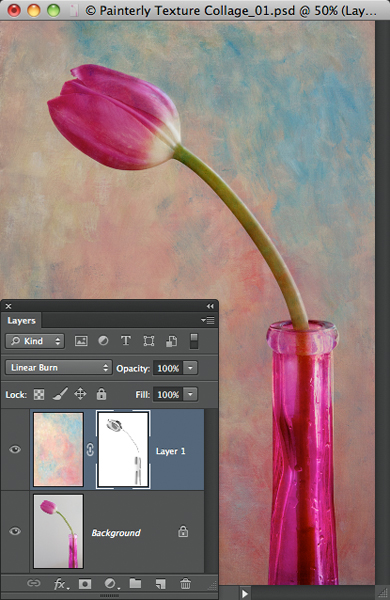Image resolution: width=390 pixels, height=600 pixels.
Task: Select the Layers panel tab
Action: click(x=21, y=320)
